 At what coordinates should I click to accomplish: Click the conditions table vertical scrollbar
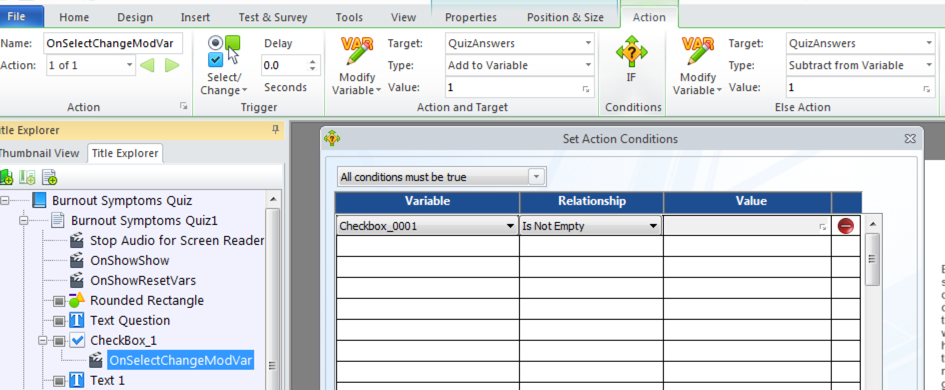coord(871,259)
